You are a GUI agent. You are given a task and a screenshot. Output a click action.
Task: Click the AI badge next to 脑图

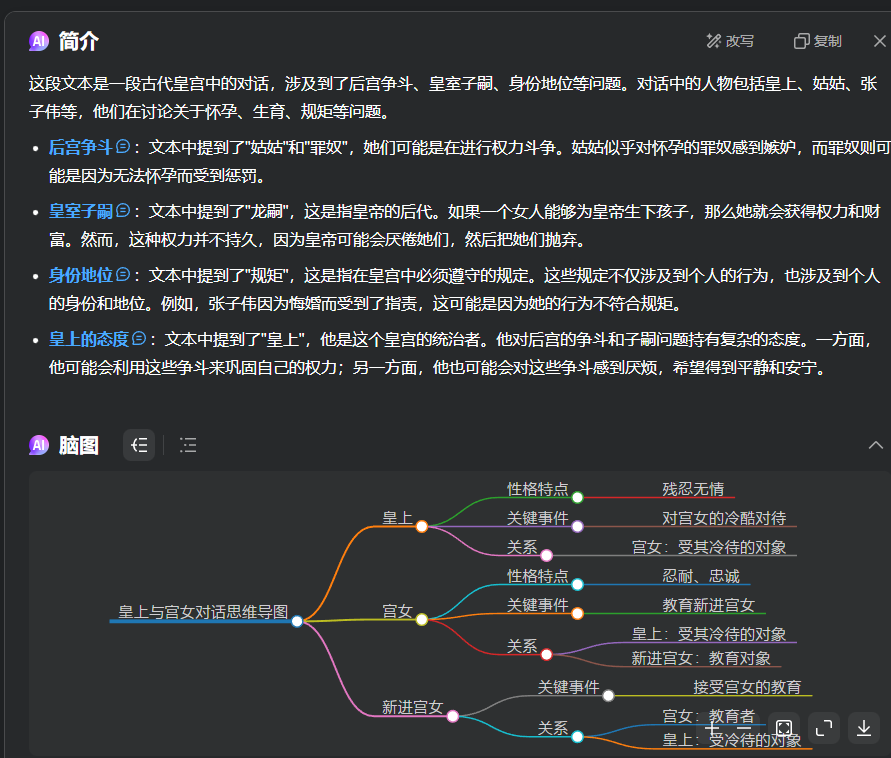coord(38,445)
